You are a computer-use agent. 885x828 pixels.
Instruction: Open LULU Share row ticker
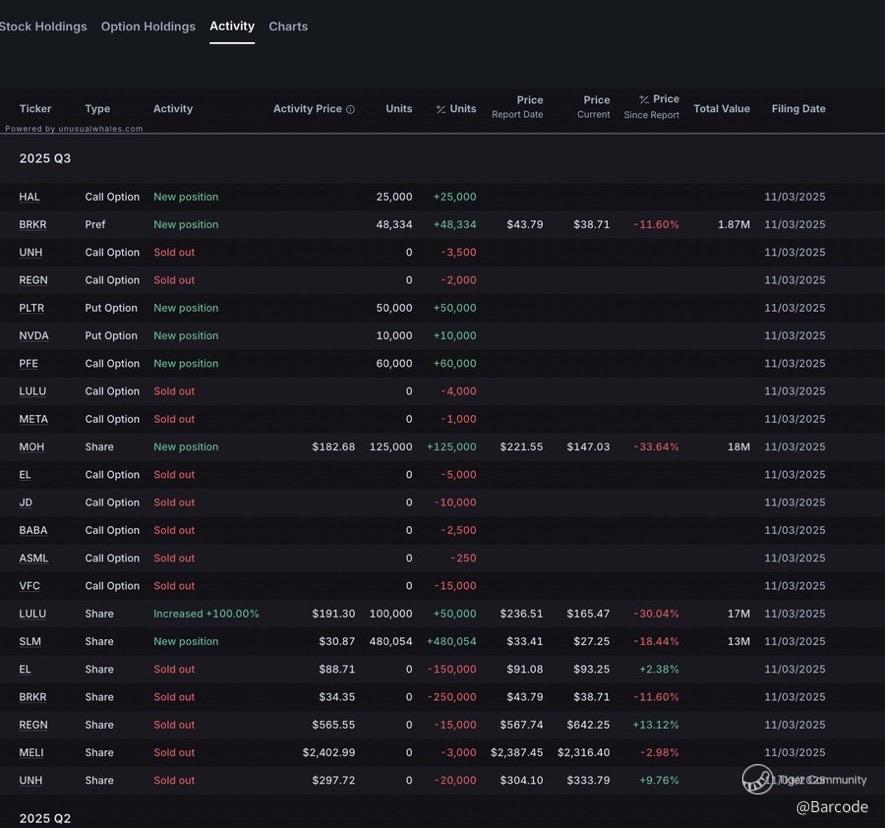pyautogui.click(x=33, y=614)
